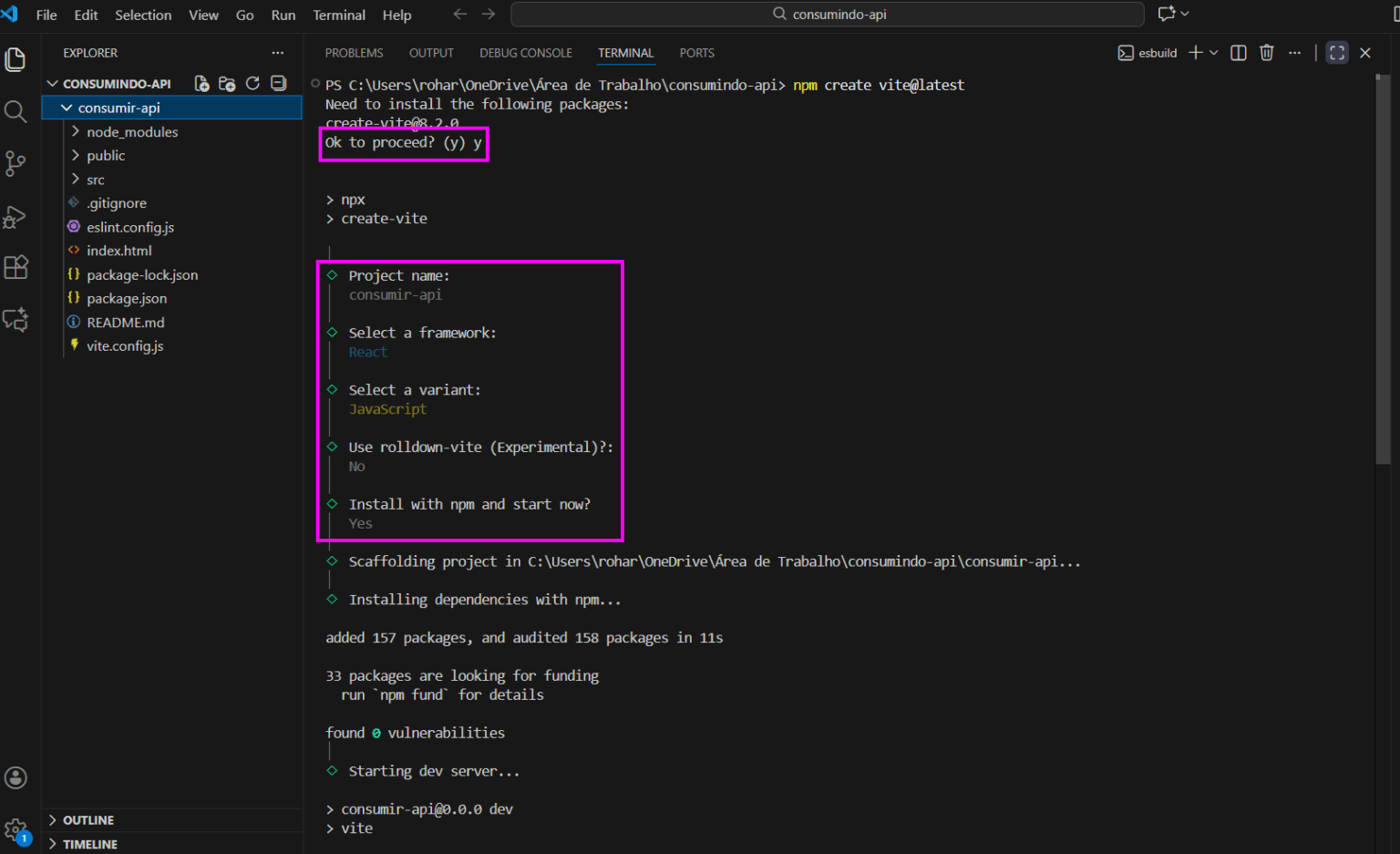This screenshot has height=854, width=1400.
Task: Add a new terminal with plus icon
Action: (1196, 53)
